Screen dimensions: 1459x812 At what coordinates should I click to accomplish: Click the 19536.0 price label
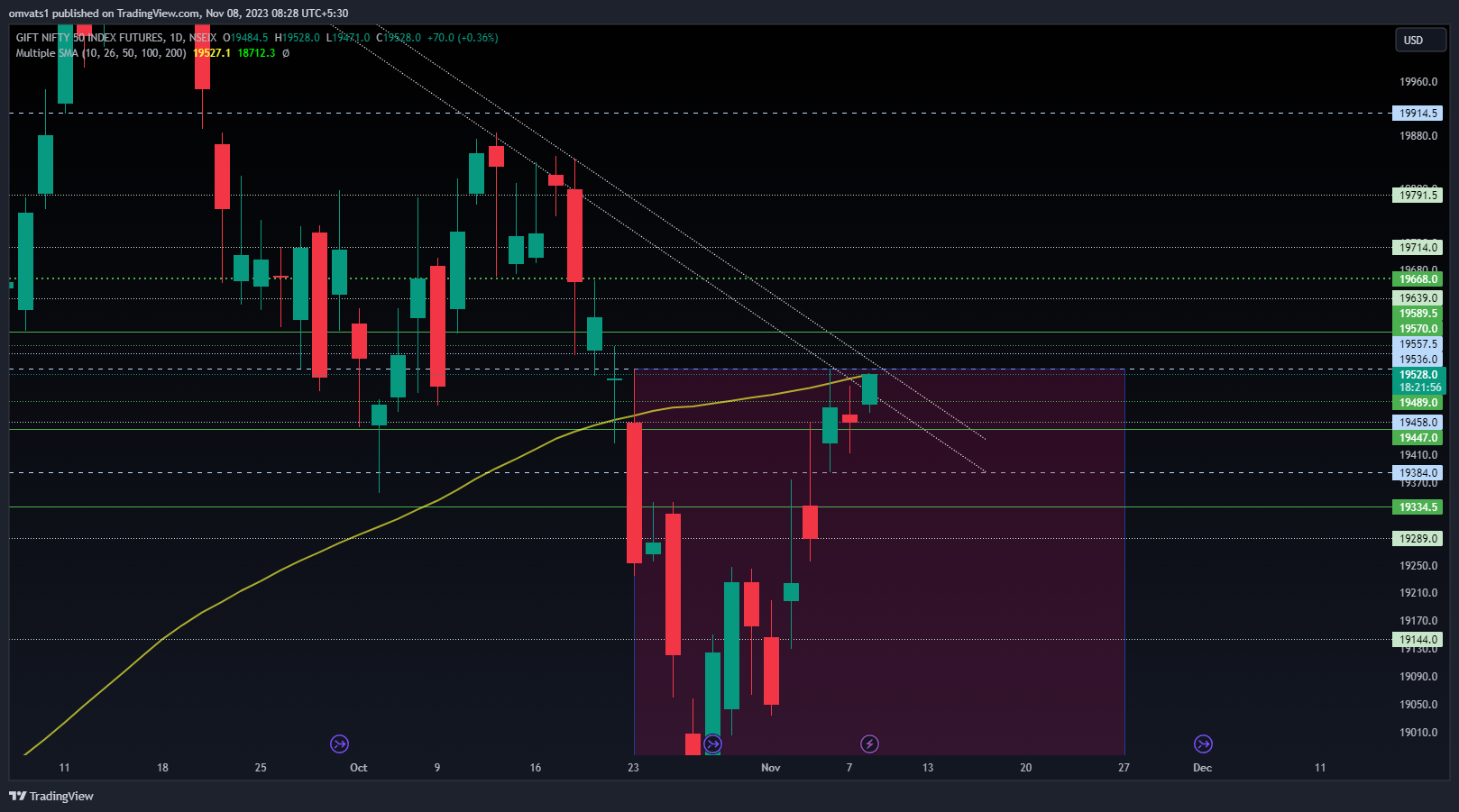pyautogui.click(x=1418, y=360)
